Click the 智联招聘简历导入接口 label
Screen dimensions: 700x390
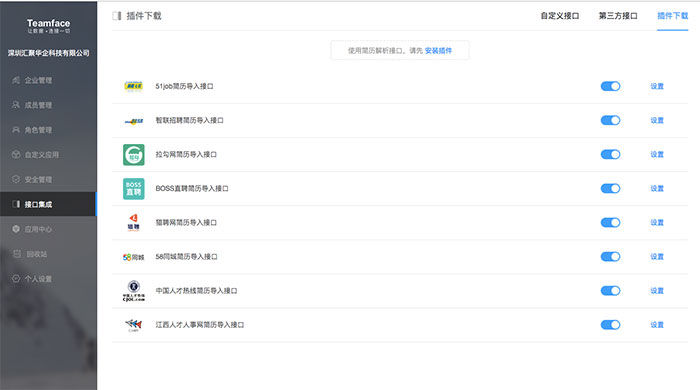point(189,120)
